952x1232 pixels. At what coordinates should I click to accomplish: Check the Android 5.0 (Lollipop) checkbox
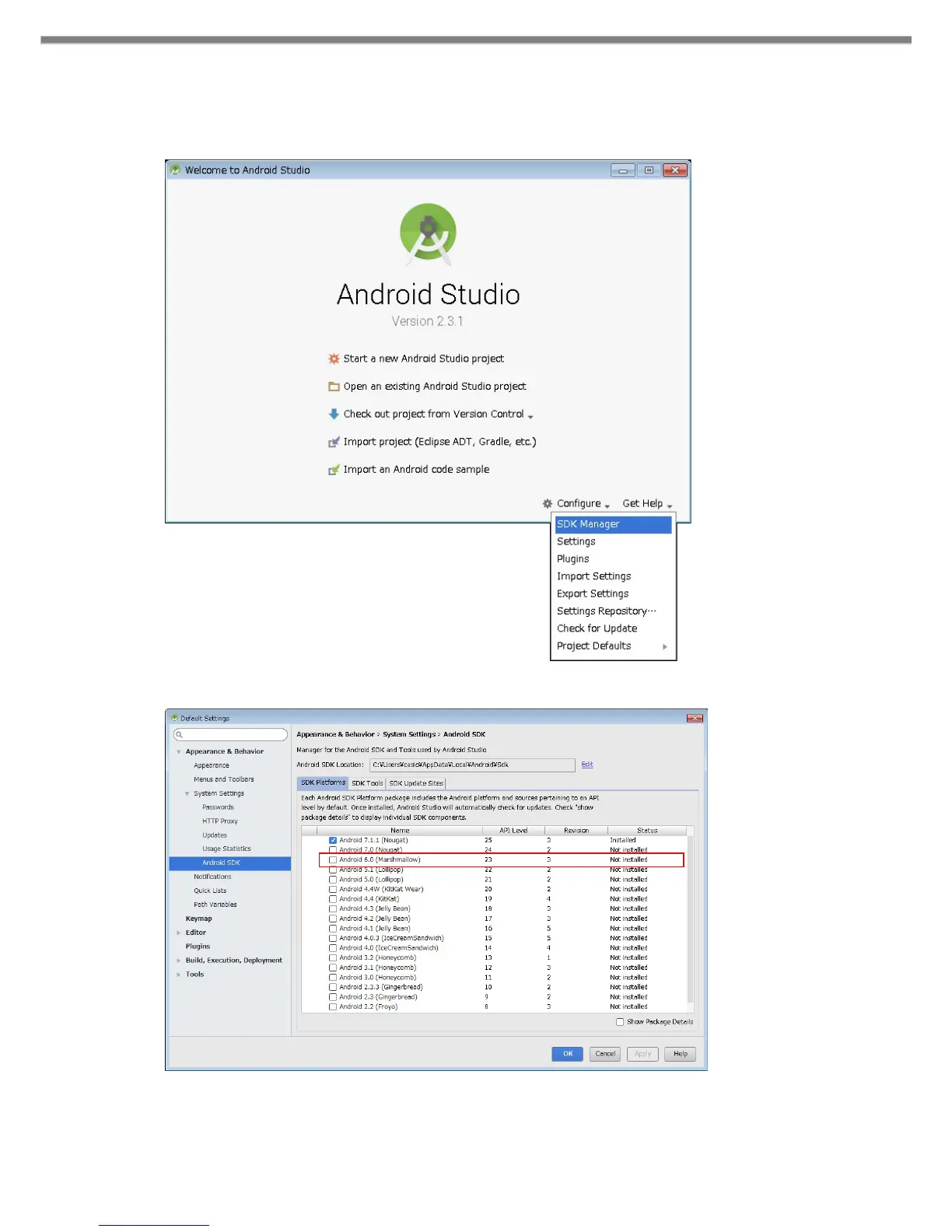[x=333, y=880]
